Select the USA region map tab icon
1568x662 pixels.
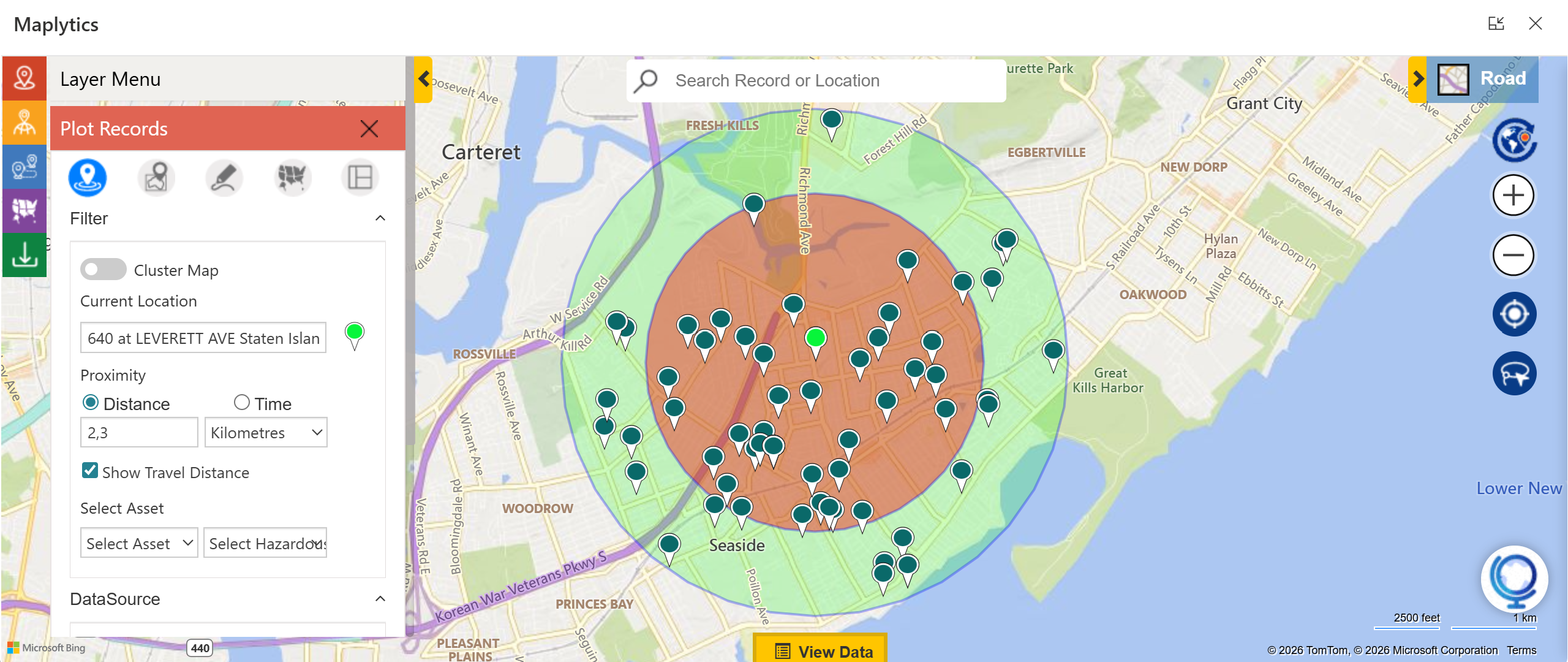(x=292, y=178)
